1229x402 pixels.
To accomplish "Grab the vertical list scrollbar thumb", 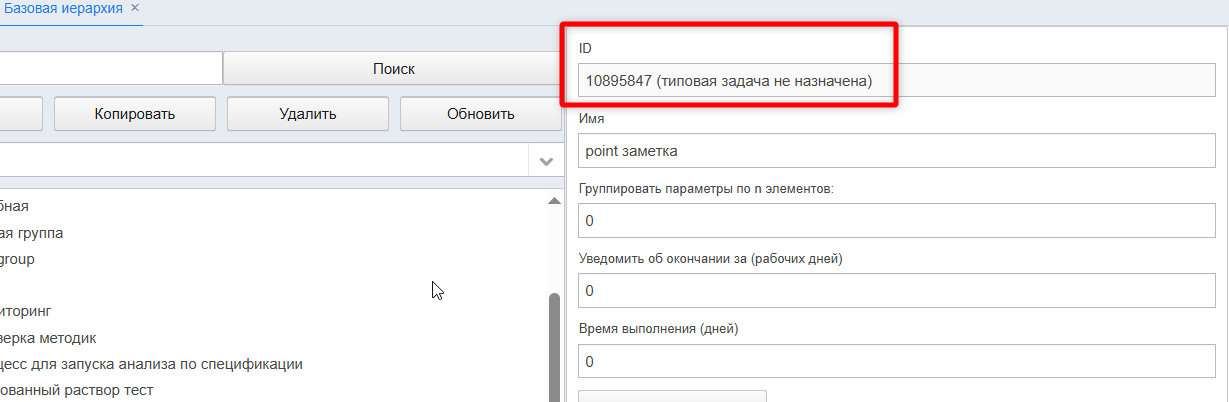I will [554, 348].
